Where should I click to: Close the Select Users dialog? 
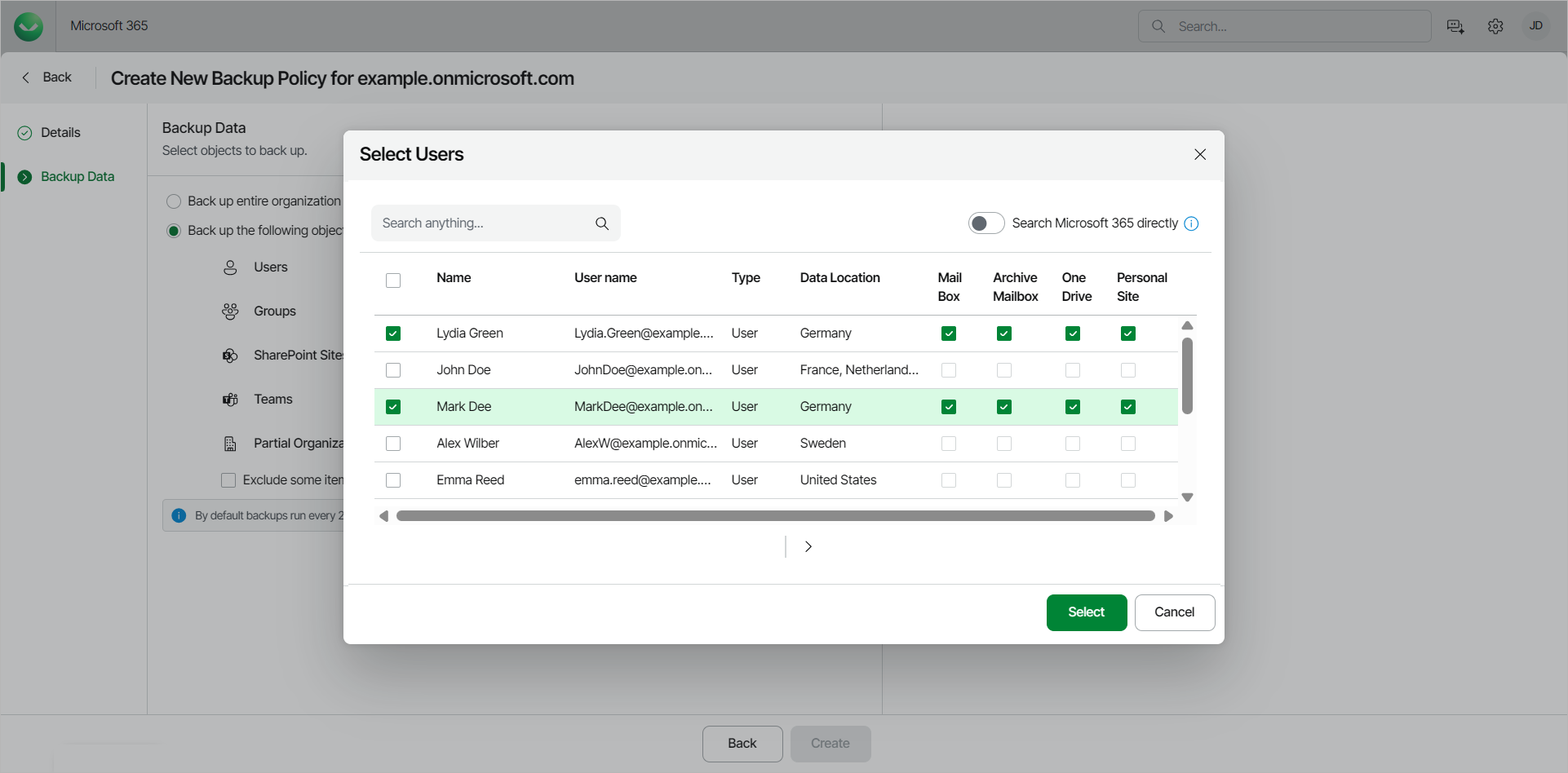(1200, 155)
